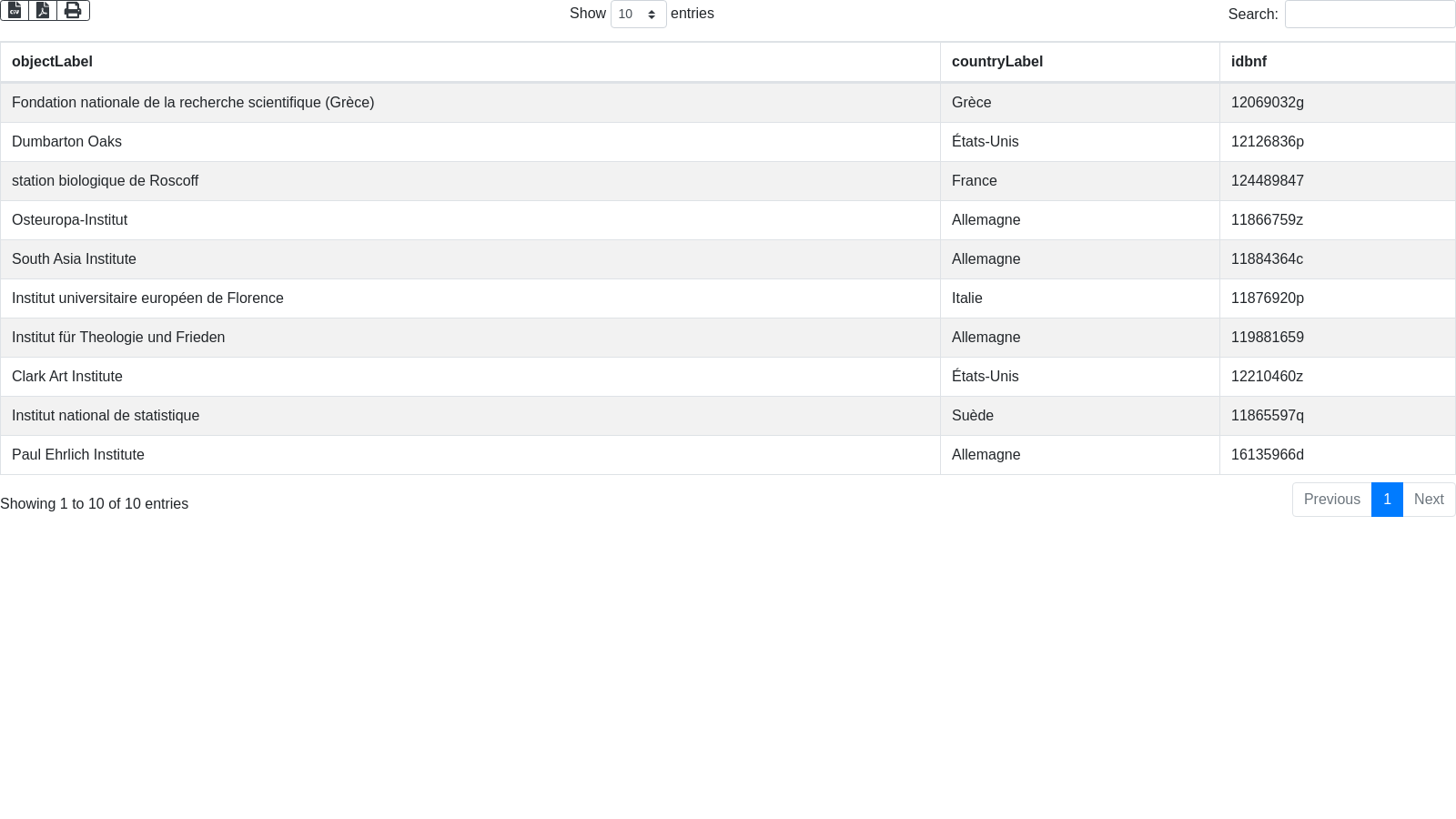Go to Previous page
This screenshot has height=819, width=1456.
(1331, 500)
